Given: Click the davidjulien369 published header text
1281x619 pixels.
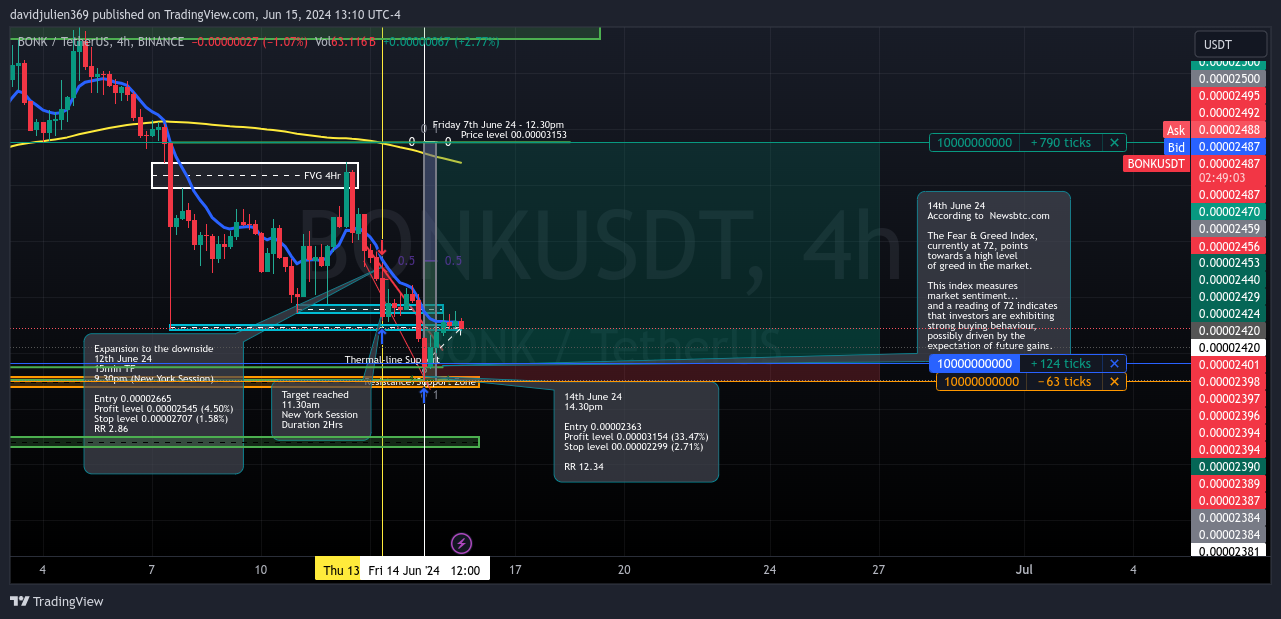Looking at the screenshot, I should 205,15.
